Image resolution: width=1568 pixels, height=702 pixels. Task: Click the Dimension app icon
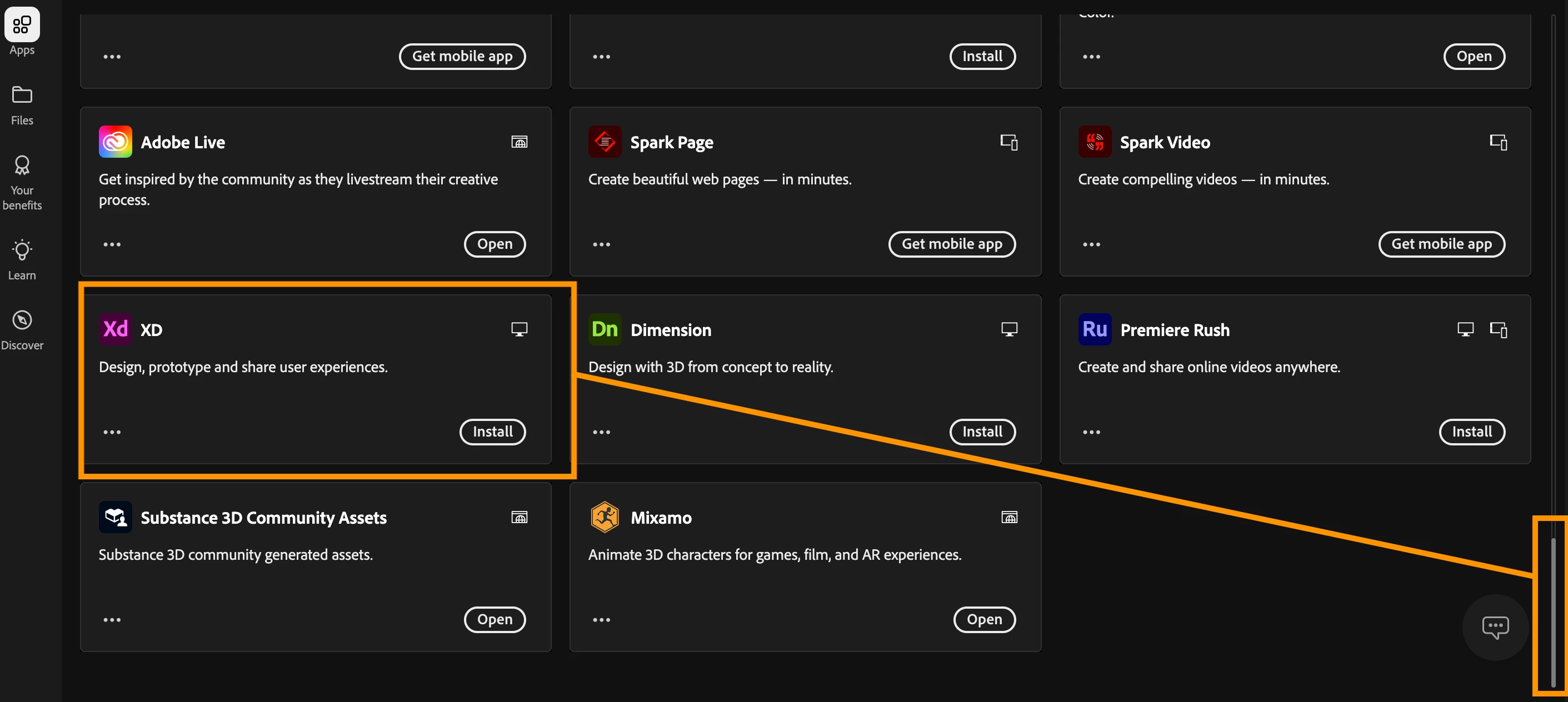(605, 329)
